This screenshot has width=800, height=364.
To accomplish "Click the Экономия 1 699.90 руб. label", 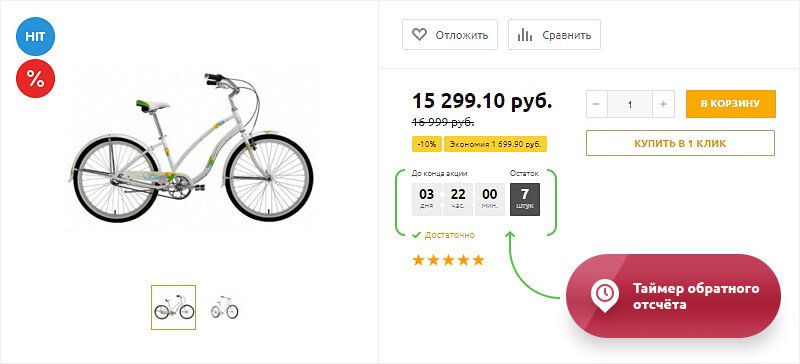I will [495, 144].
